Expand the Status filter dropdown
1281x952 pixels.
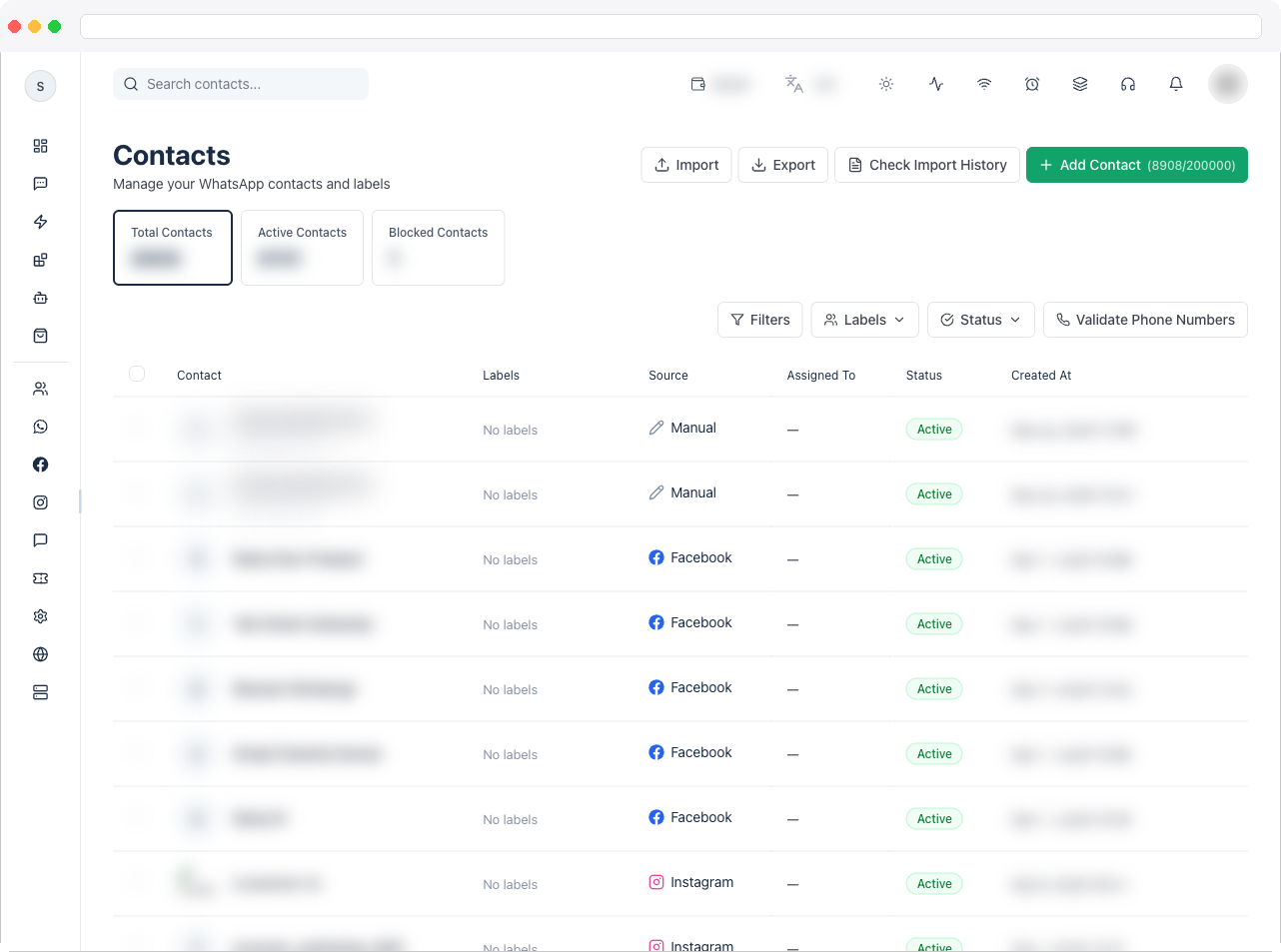981,320
